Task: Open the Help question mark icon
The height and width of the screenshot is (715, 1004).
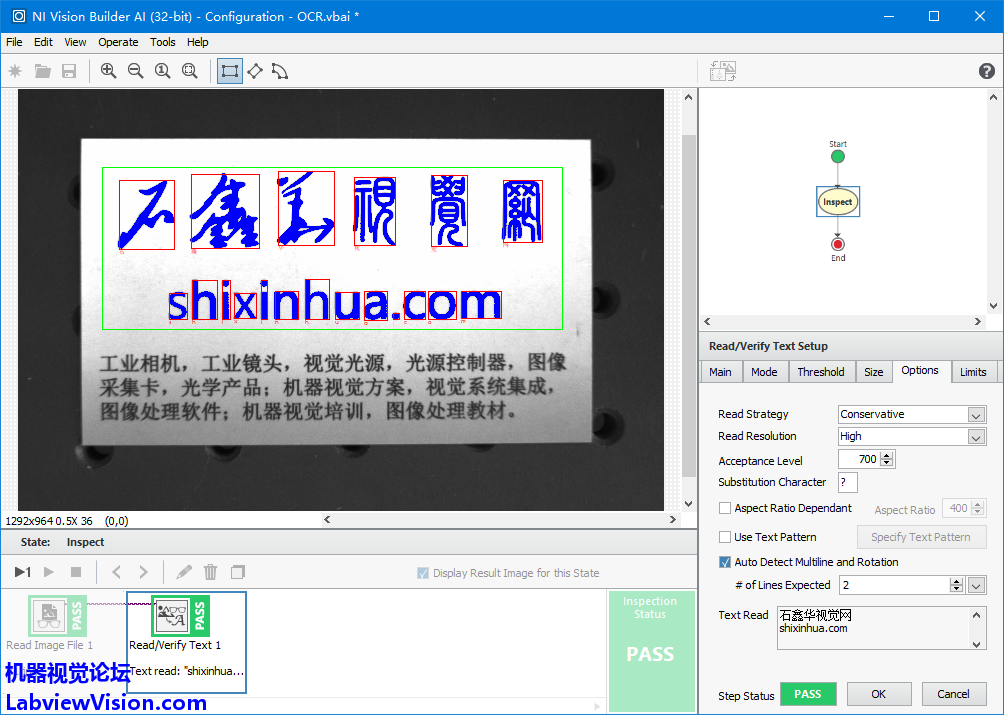Action: [987, 71]
